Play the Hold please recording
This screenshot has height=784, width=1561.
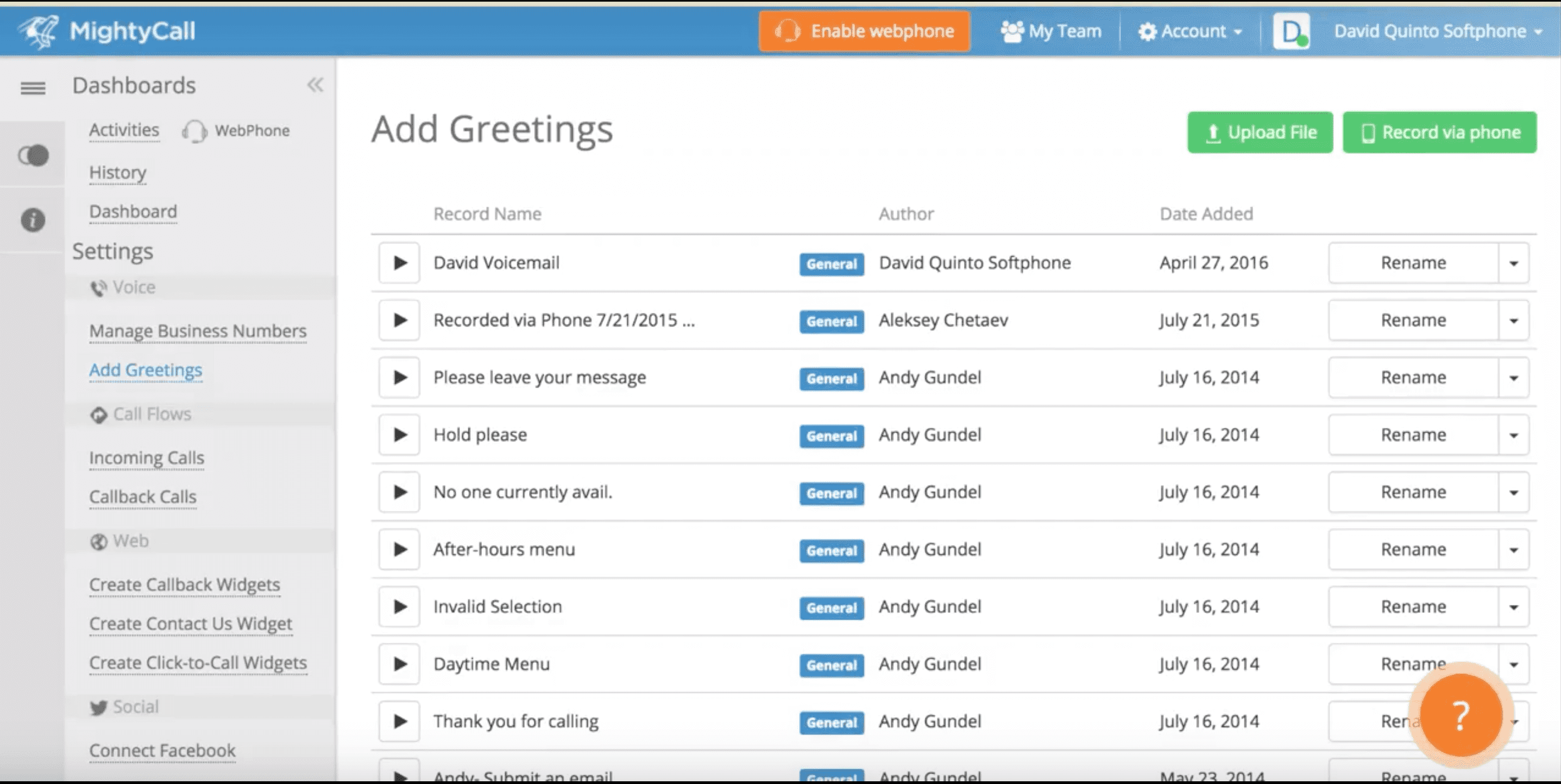coord(399,435)
